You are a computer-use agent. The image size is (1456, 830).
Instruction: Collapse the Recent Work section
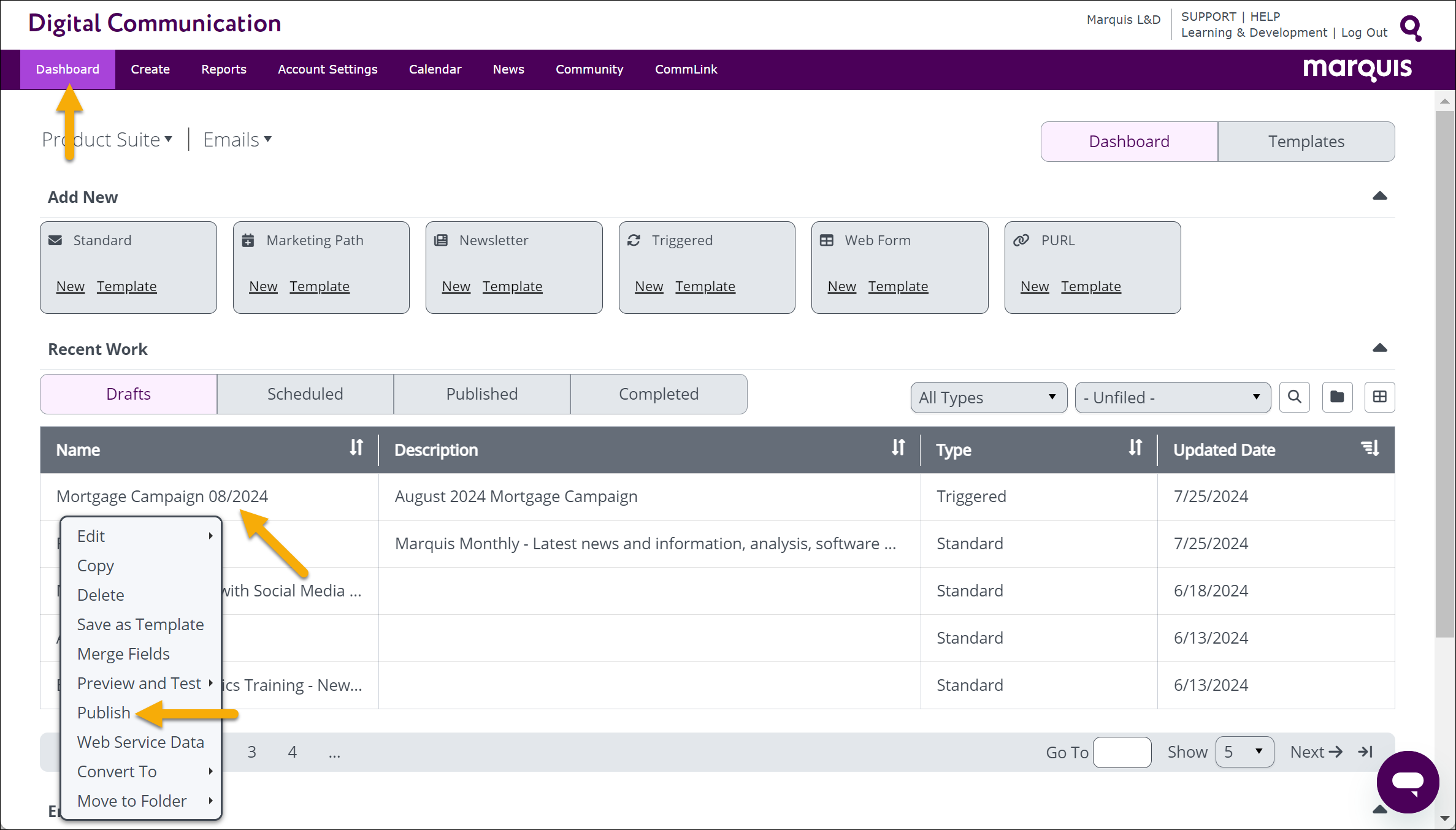[1380, 348]
